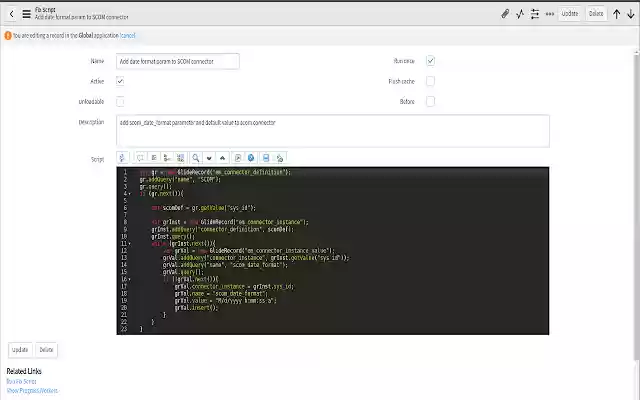Click line 20 grVal.insert() code
Image resolution: width=640 pixels, height=400 pixels.
tap(196, 308)
